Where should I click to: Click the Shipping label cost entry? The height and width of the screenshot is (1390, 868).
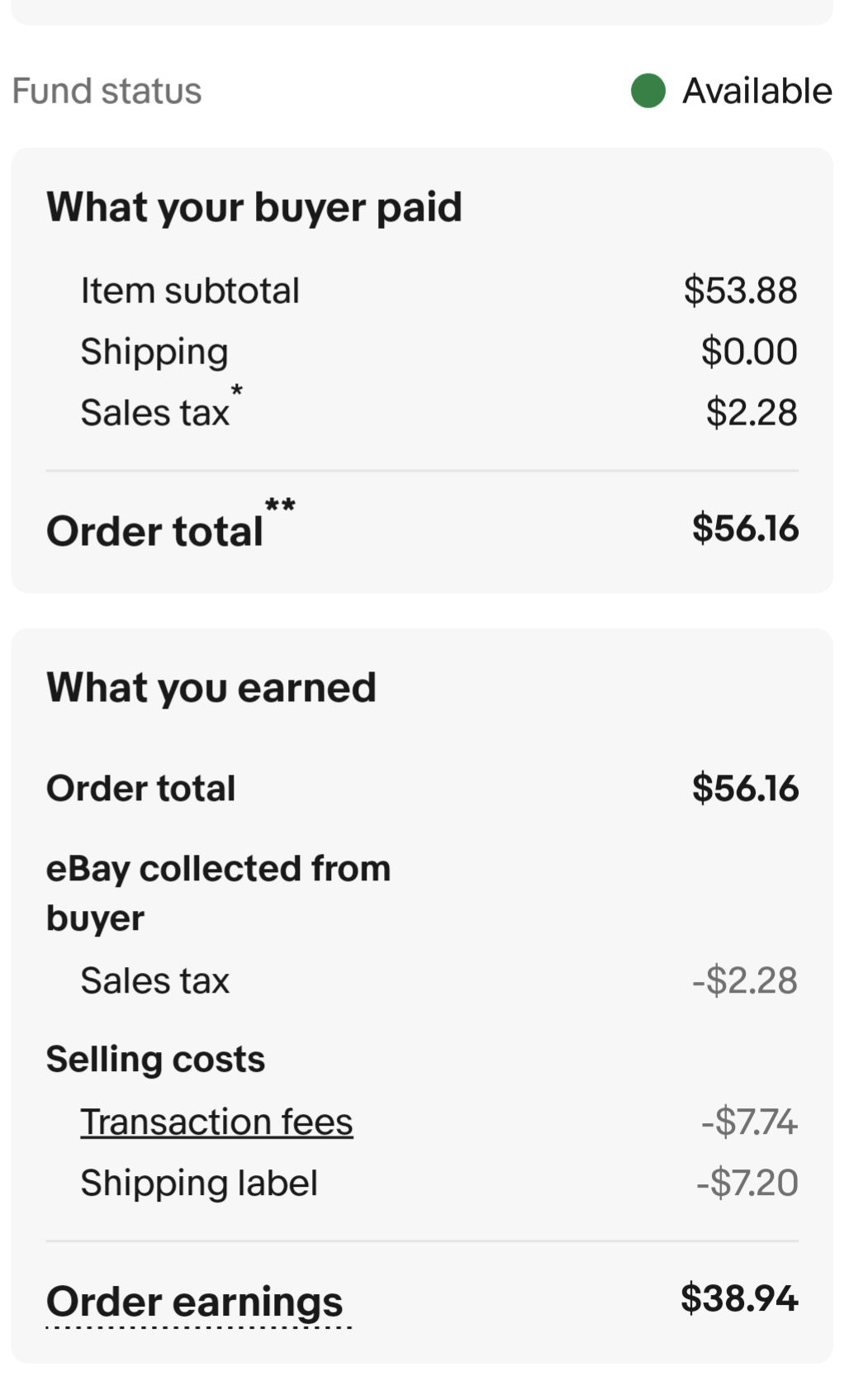click(x=198, y=1183)
